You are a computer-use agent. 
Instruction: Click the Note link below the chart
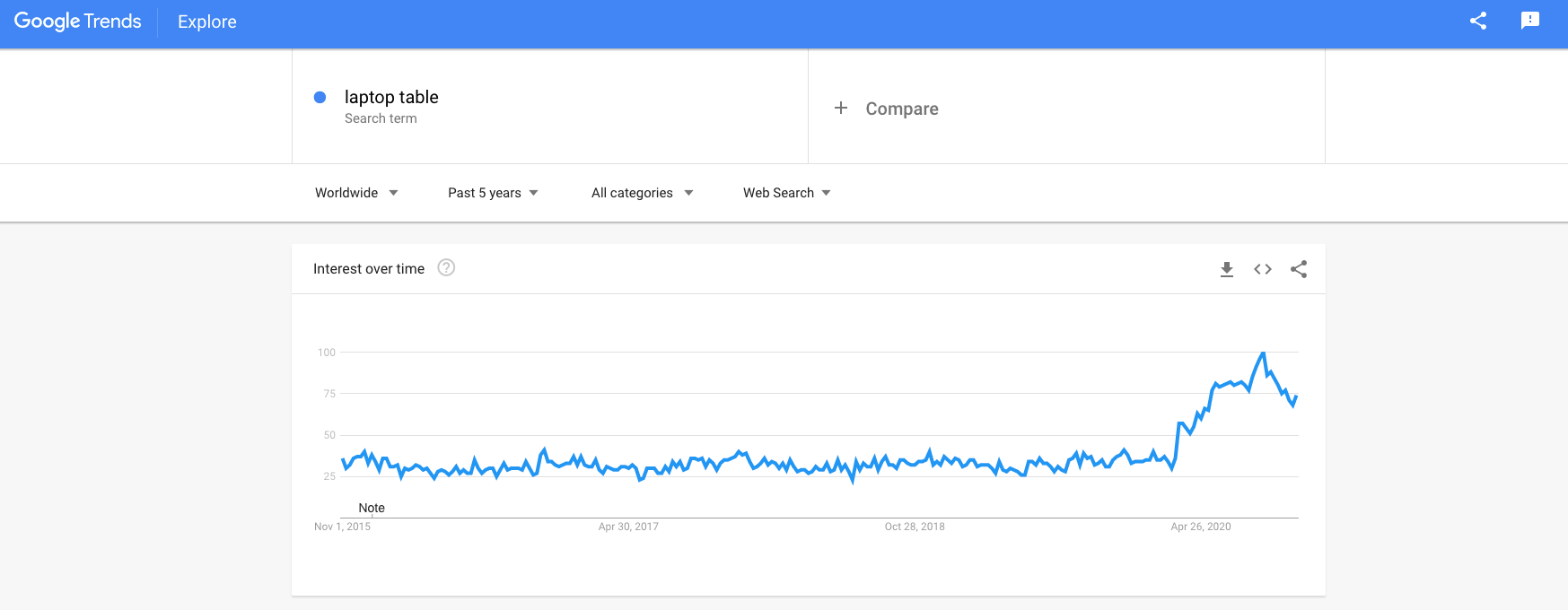[x=372, y=508]
